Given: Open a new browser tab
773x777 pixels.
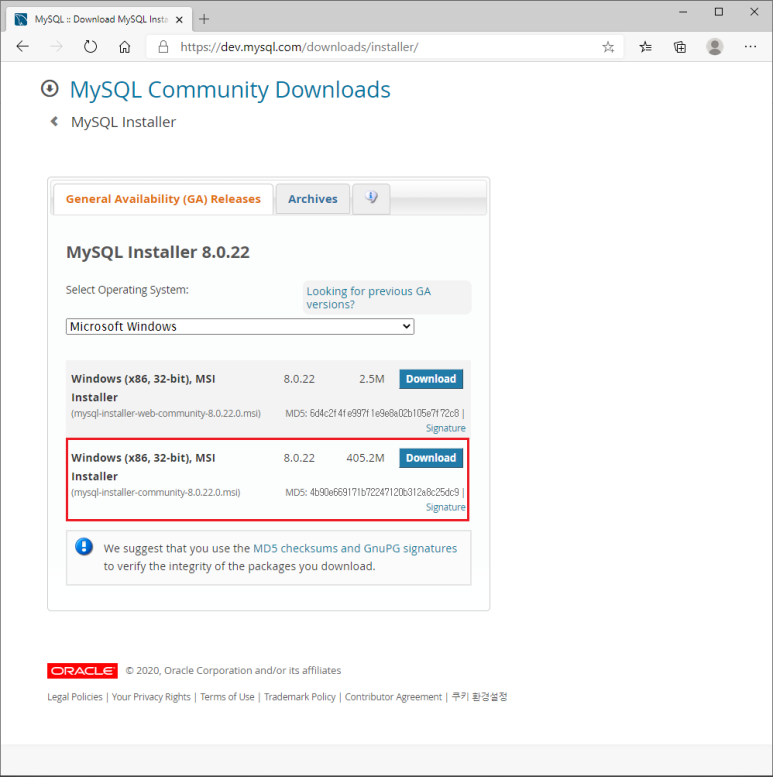Looking at the screenshot, I should [204, 19].
